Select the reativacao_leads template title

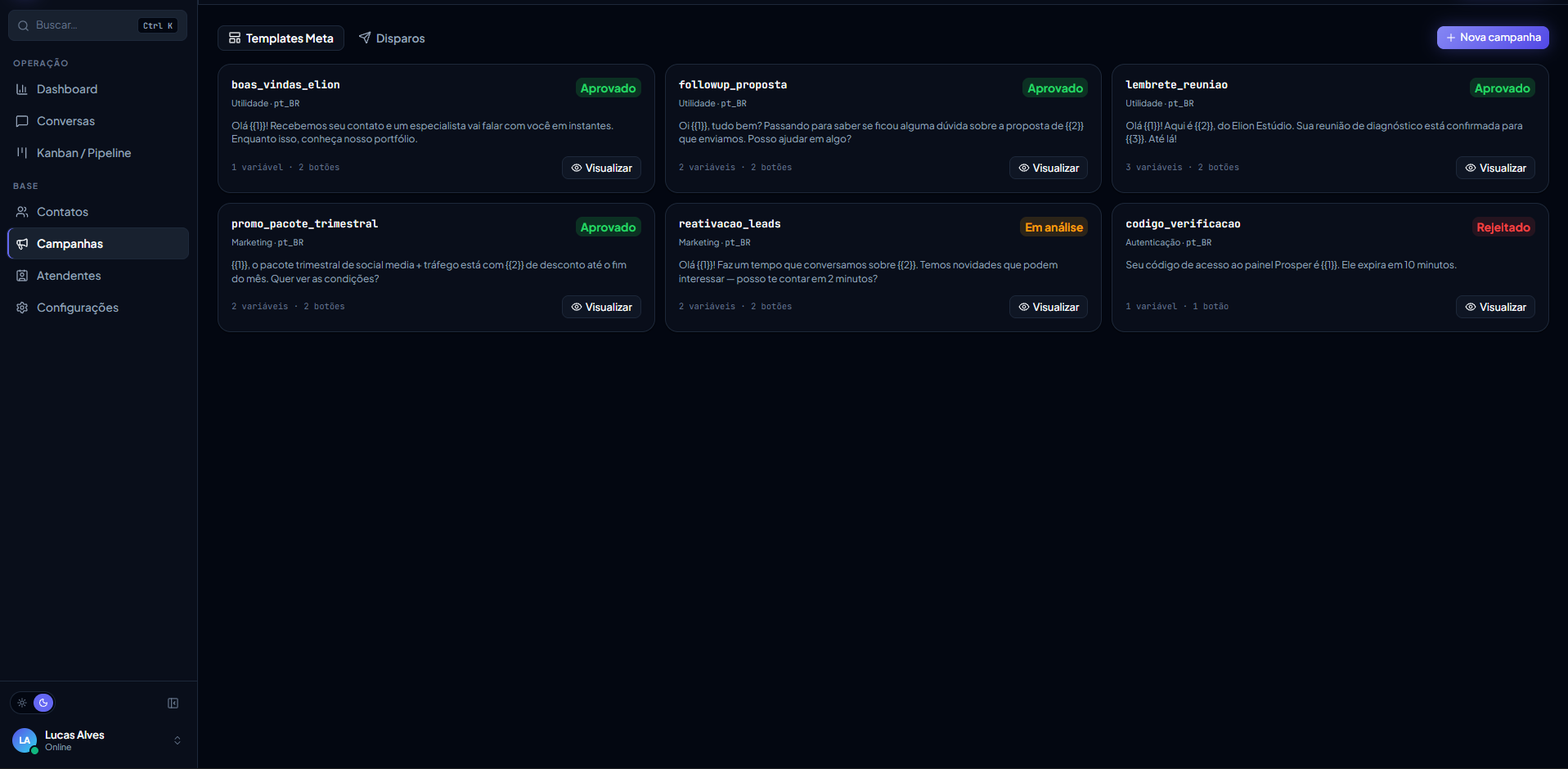pyautogui.click(x=730, y=224)
